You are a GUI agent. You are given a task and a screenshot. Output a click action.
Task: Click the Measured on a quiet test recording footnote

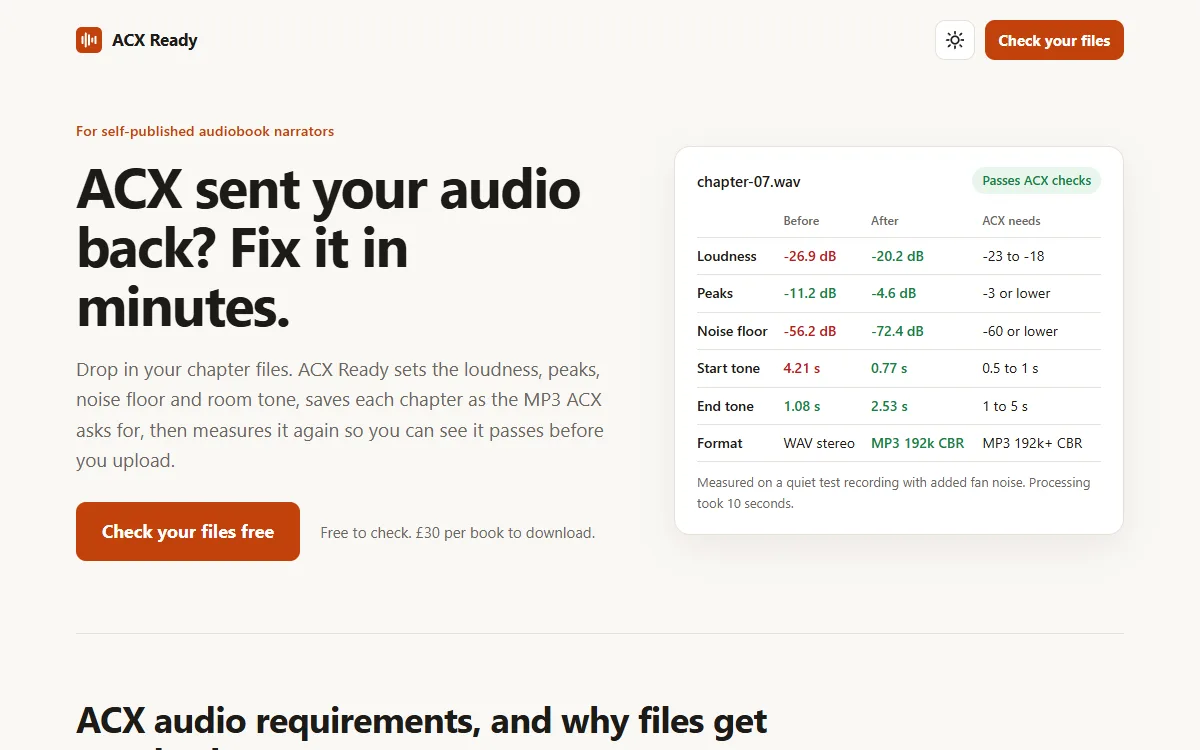[894, 493]
